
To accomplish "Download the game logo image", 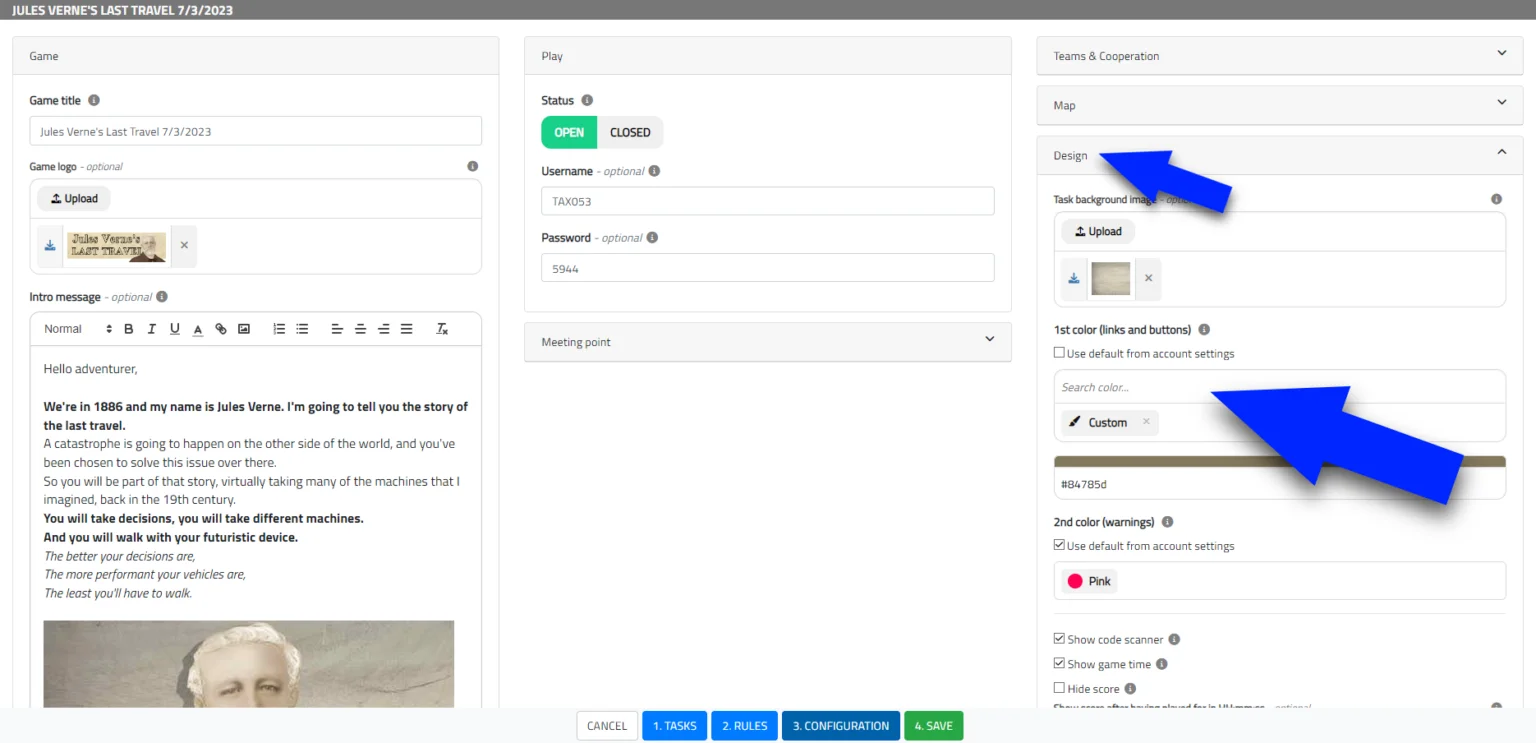I will [x=50, y=245].
